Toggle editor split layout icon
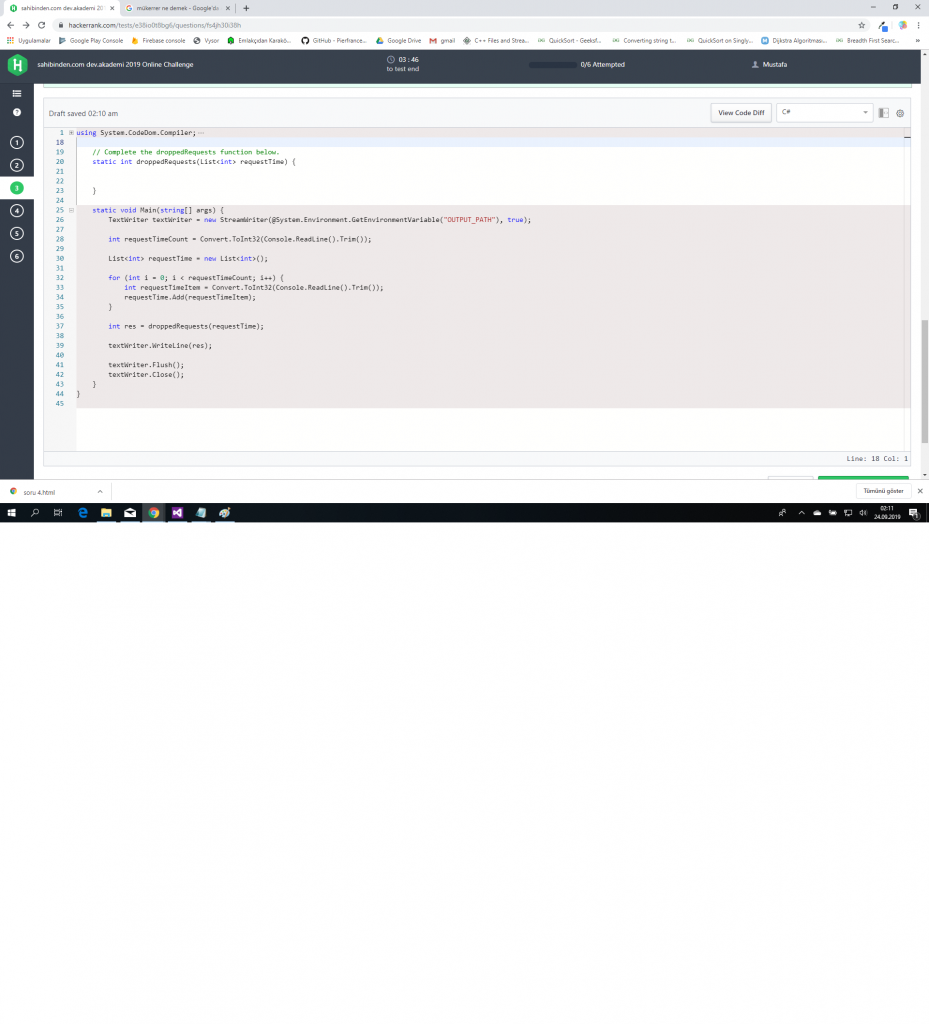The width and height of the screenshot is (929, 1024). [x=883, y=113]
